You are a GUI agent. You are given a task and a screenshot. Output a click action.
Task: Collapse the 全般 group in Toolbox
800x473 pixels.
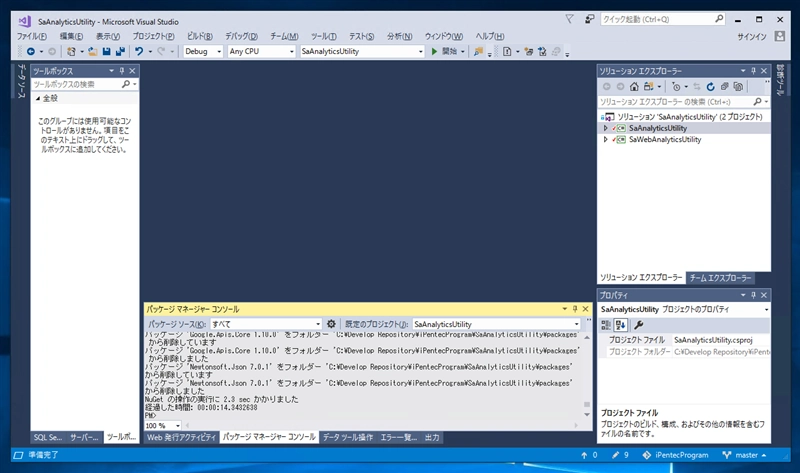pos(38,98)
